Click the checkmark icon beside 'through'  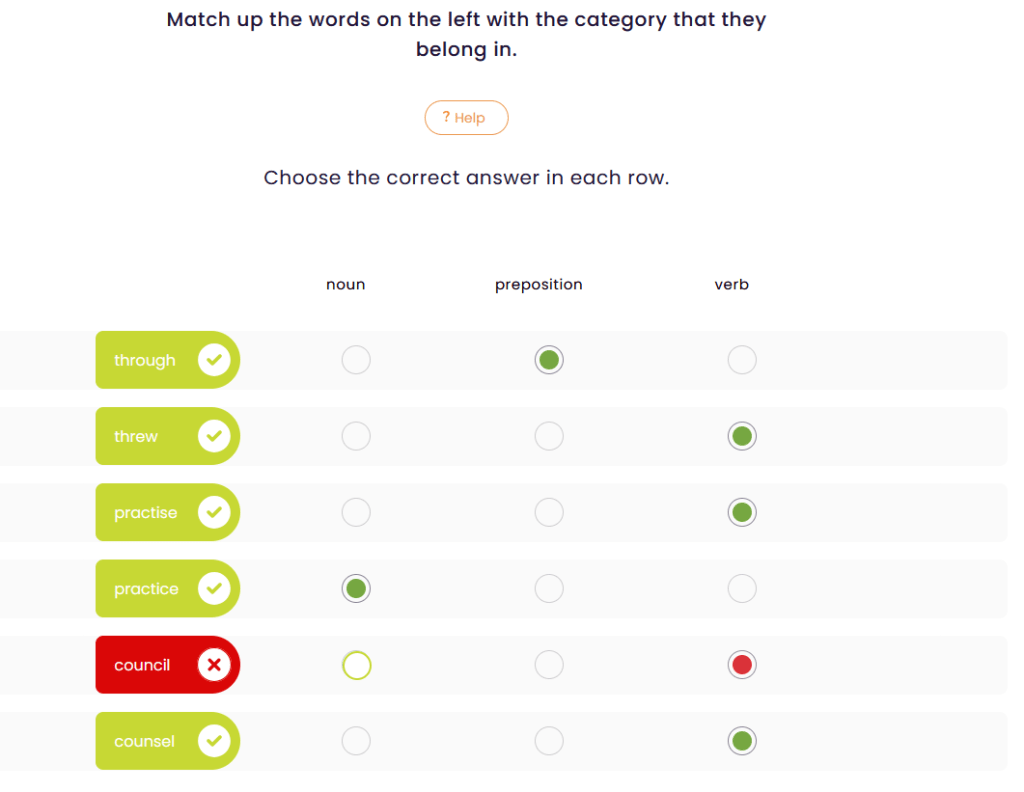click(214, 360)
